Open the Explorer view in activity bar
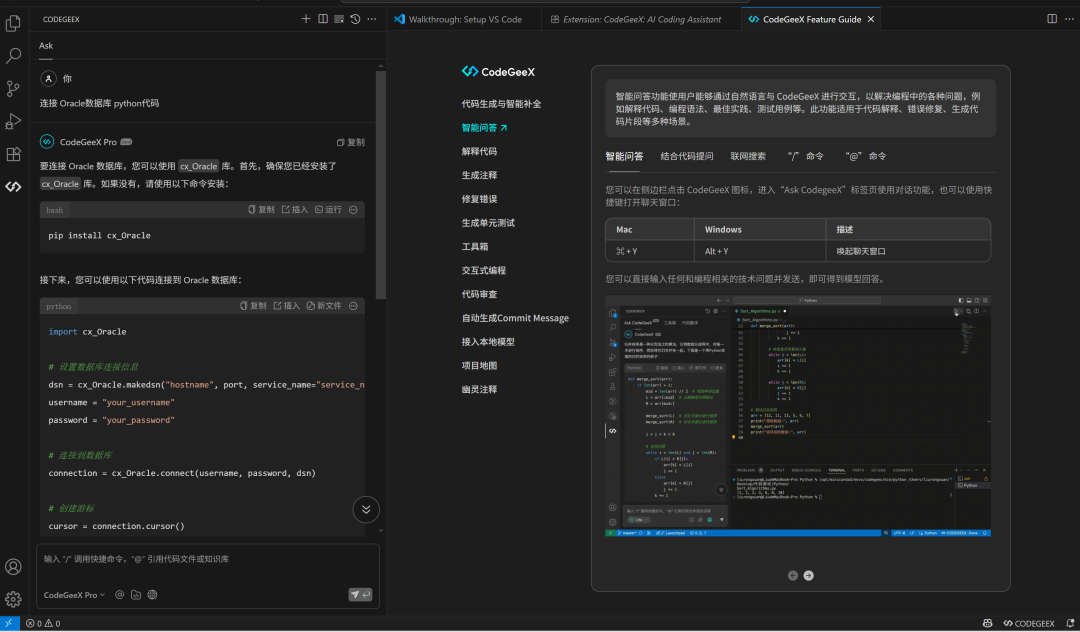This screenshot has height=632, width=1080. point(13,23)
